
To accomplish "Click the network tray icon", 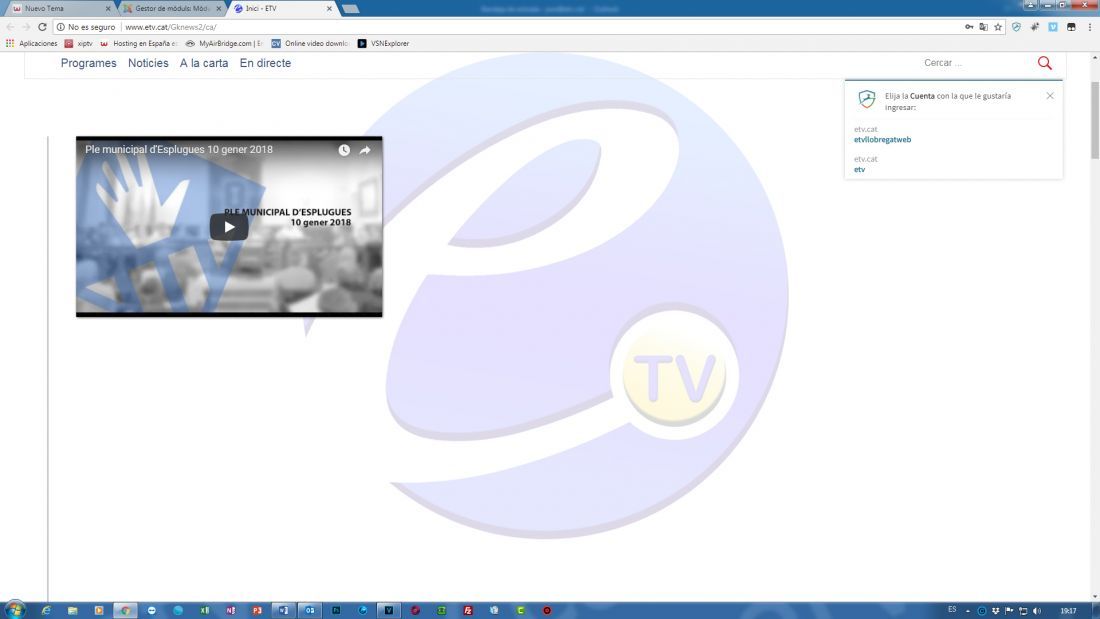I will (1023, 611).
